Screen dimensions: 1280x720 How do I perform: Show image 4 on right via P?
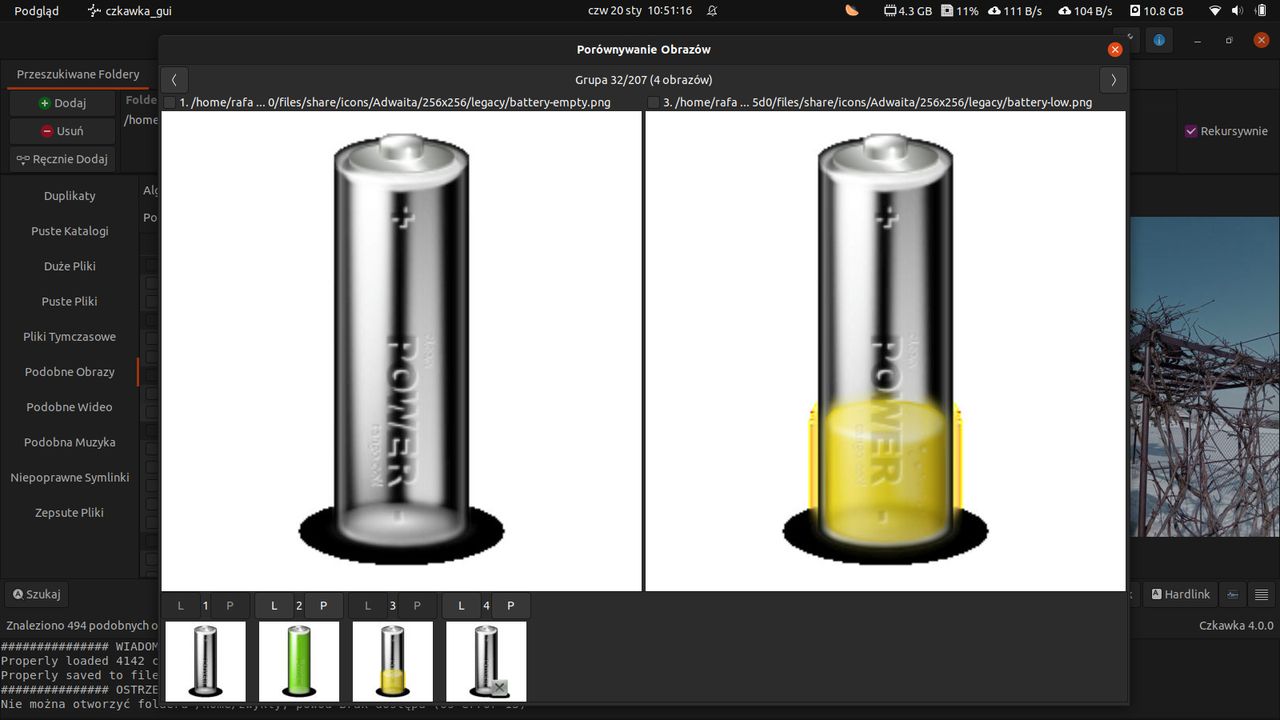510,605
